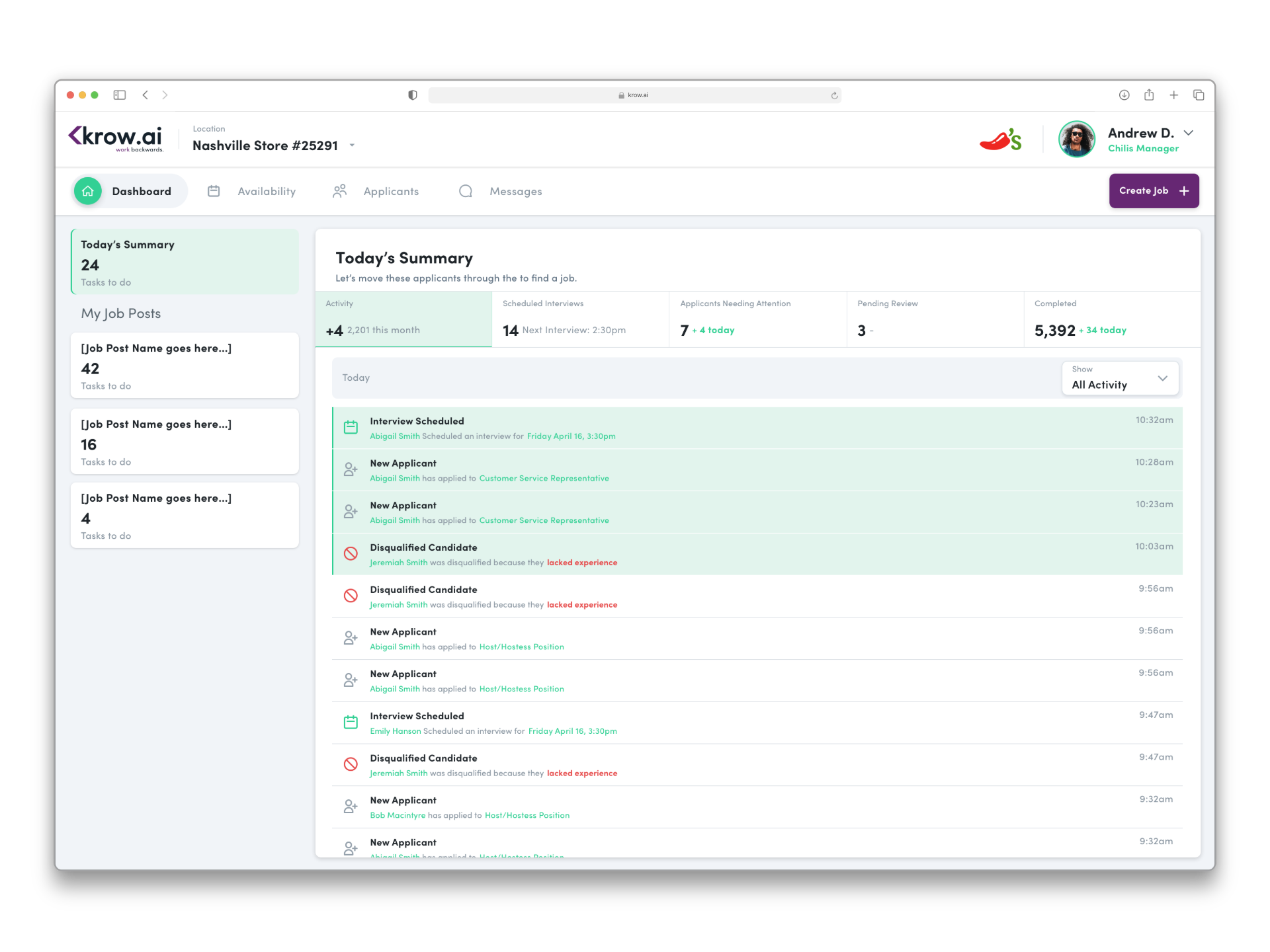1270x952 pixels.
Task: Select the Scheduled Interviews summary tab
Action: [x=580, y=319]
